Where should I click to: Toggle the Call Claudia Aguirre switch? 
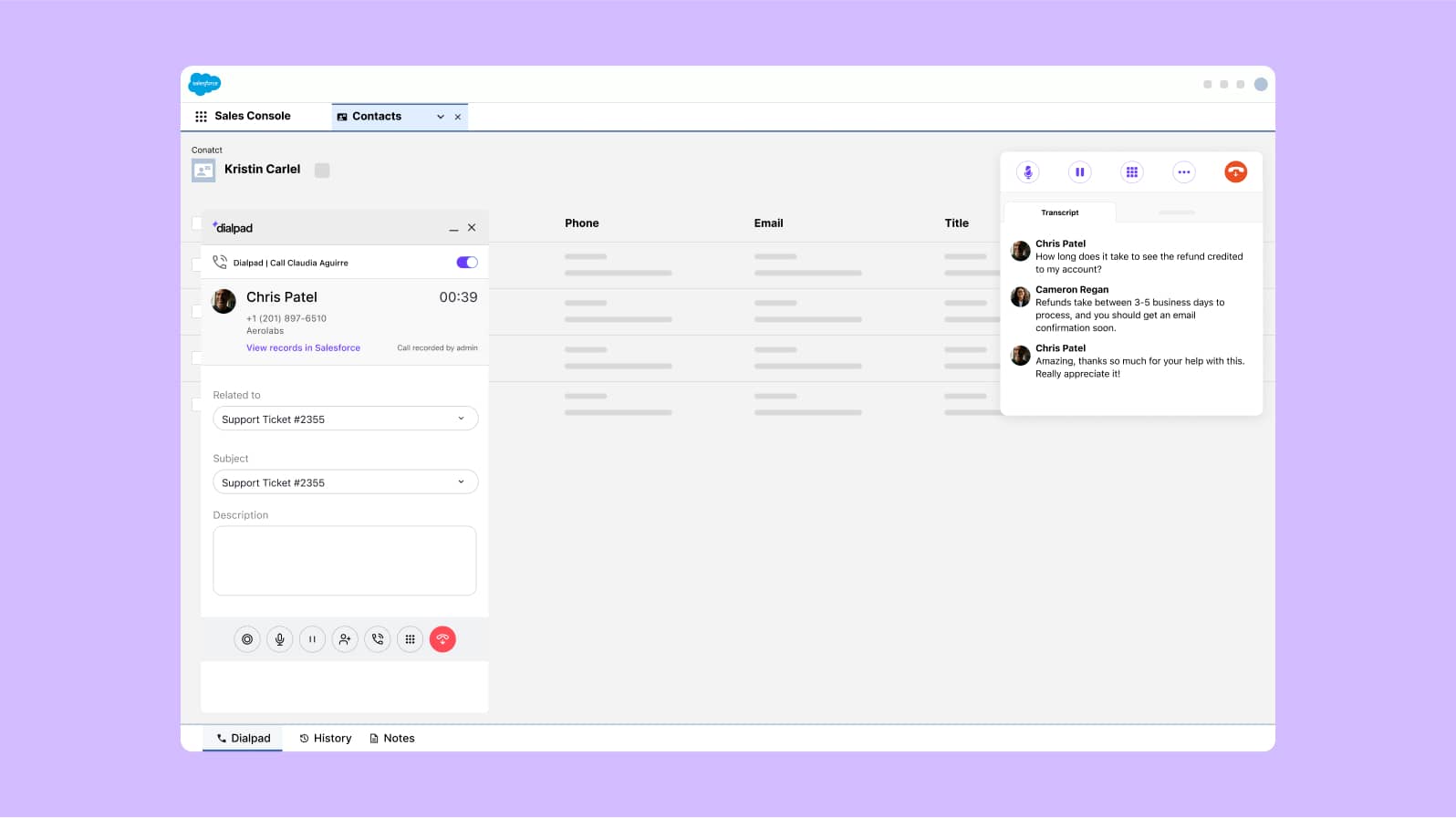[466, 263]
